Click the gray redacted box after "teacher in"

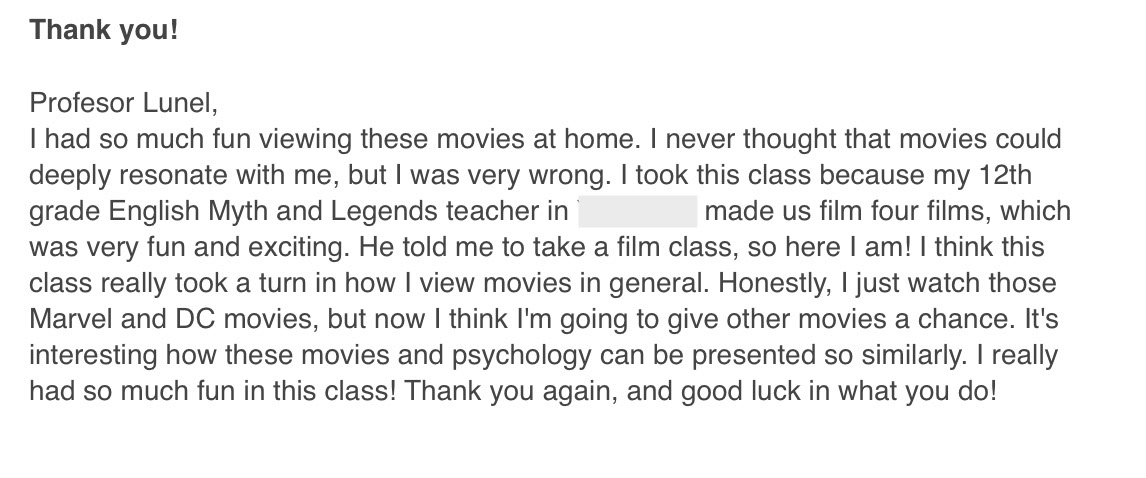click(x=637, y=211)
